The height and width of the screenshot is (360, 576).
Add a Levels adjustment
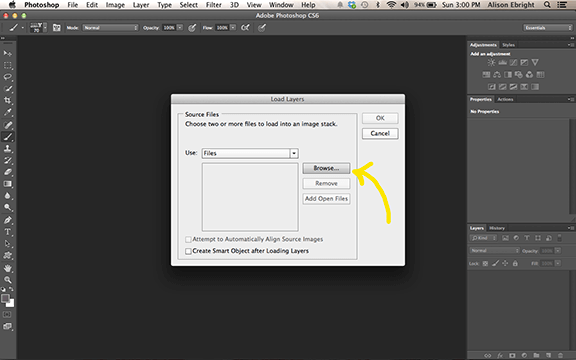502,62
